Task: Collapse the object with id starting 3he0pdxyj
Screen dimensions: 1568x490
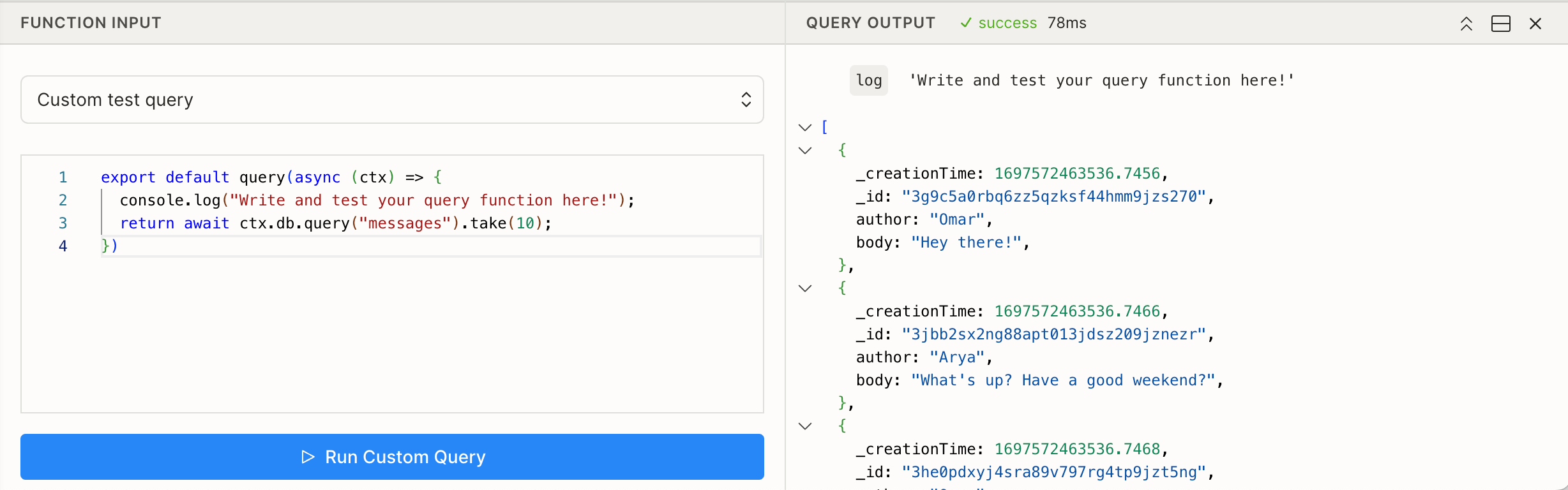Action: pyautogui.click(x=805, y=426)
